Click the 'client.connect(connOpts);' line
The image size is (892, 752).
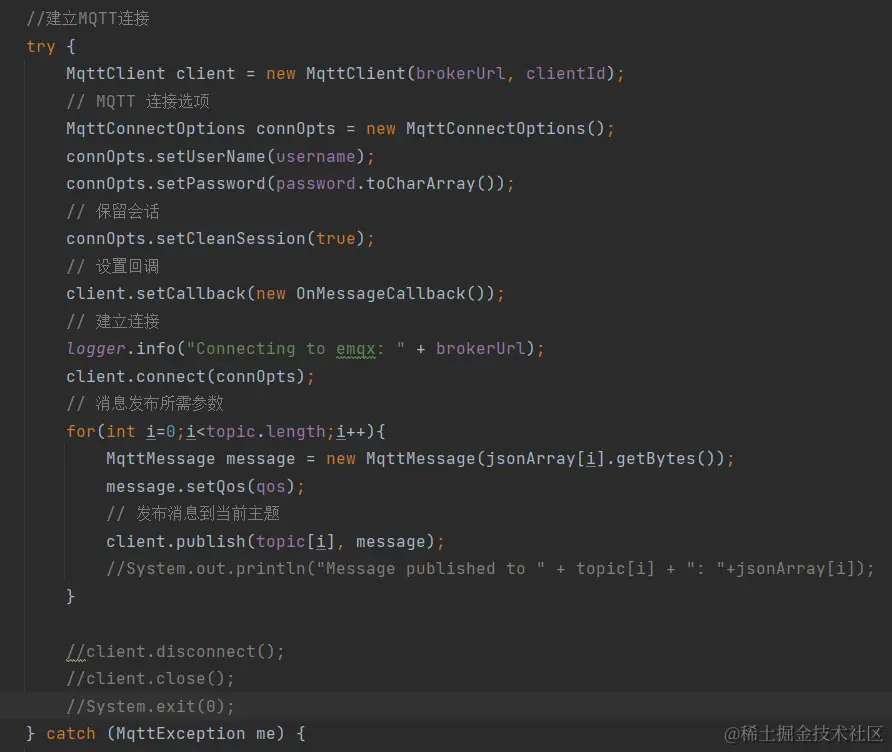coord(190,377)
